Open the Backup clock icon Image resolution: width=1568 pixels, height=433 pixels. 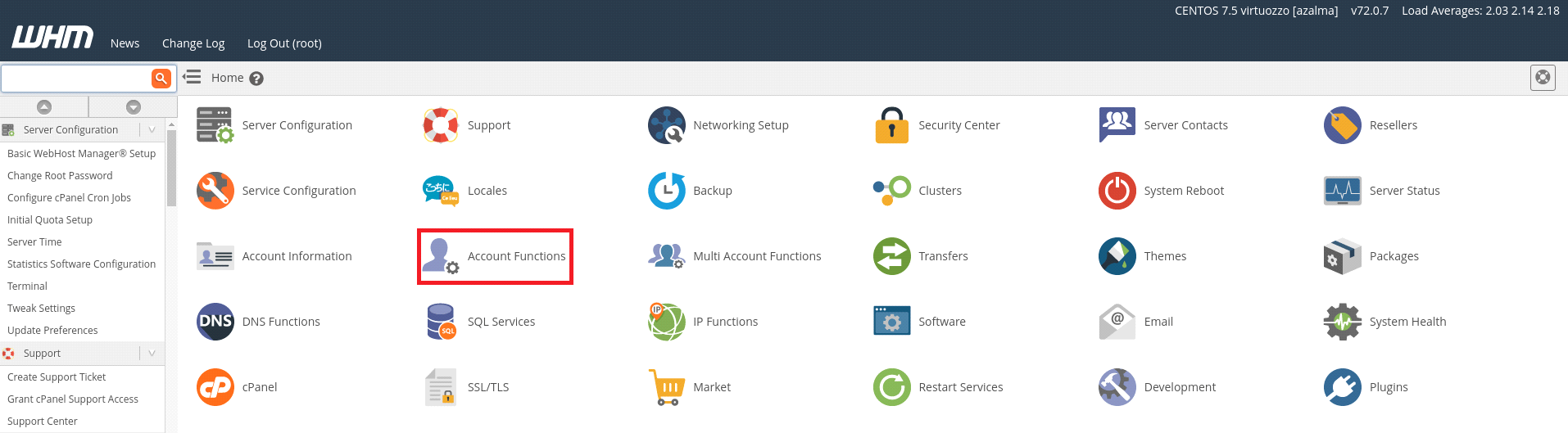pyautogui.click(x=667, y=191)
